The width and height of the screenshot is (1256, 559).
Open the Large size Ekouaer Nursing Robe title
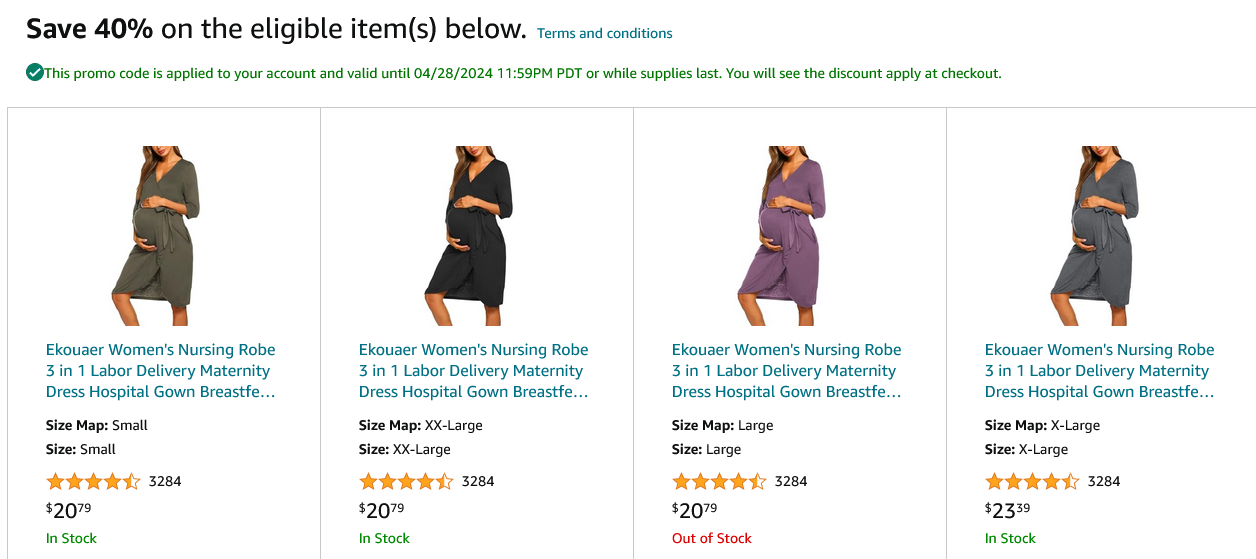point(786,371)
